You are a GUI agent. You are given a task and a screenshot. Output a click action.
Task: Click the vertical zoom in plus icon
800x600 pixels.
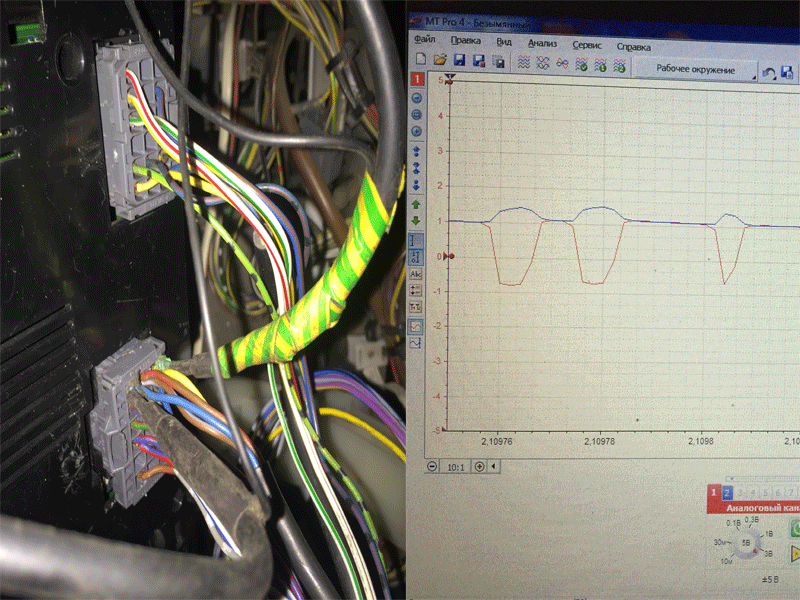point(416,131)
